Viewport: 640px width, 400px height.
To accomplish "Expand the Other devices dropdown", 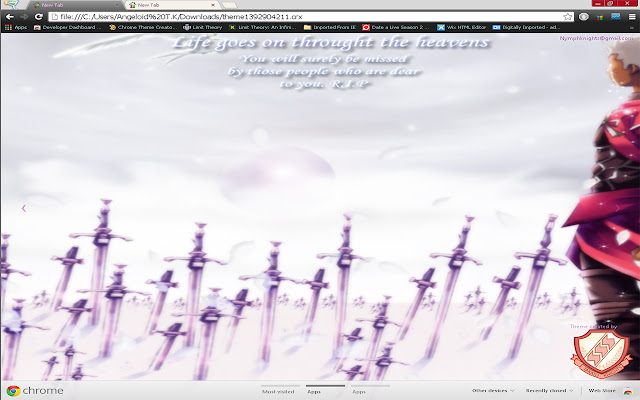I will (x=493, y=391).
